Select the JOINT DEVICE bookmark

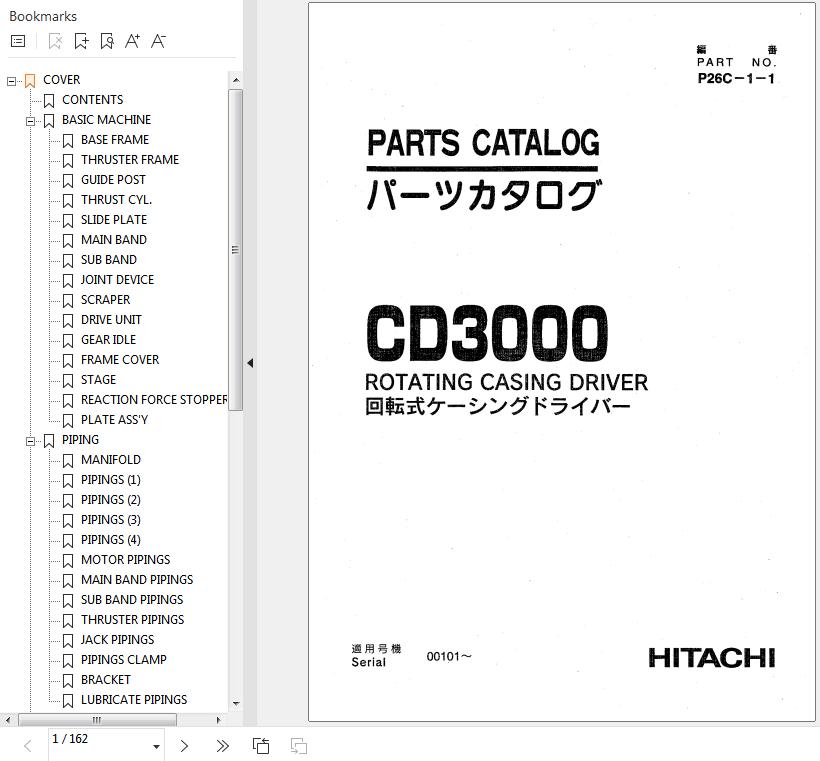tap(117, 280)
